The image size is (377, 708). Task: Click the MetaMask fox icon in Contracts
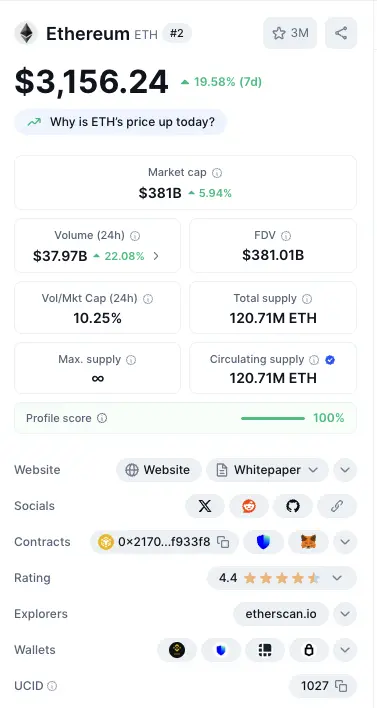pyautogui.click(x=309, y=542)
